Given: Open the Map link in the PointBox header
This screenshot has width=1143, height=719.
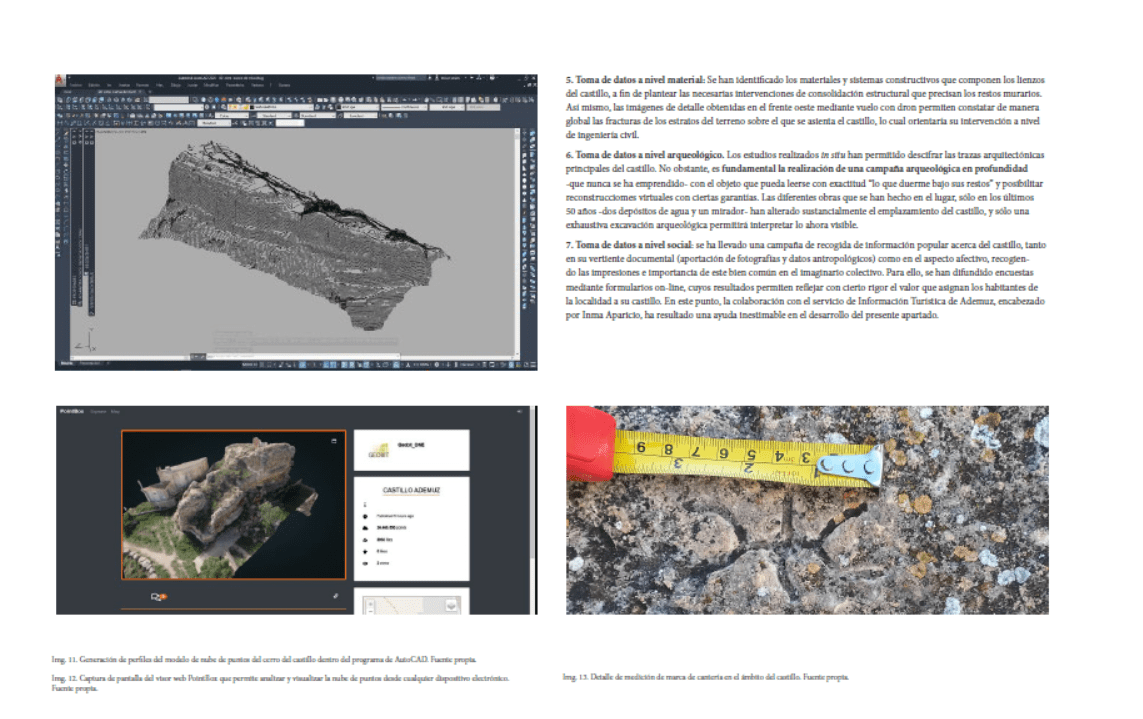Looking at the screenshot, I should pos(116,411).
